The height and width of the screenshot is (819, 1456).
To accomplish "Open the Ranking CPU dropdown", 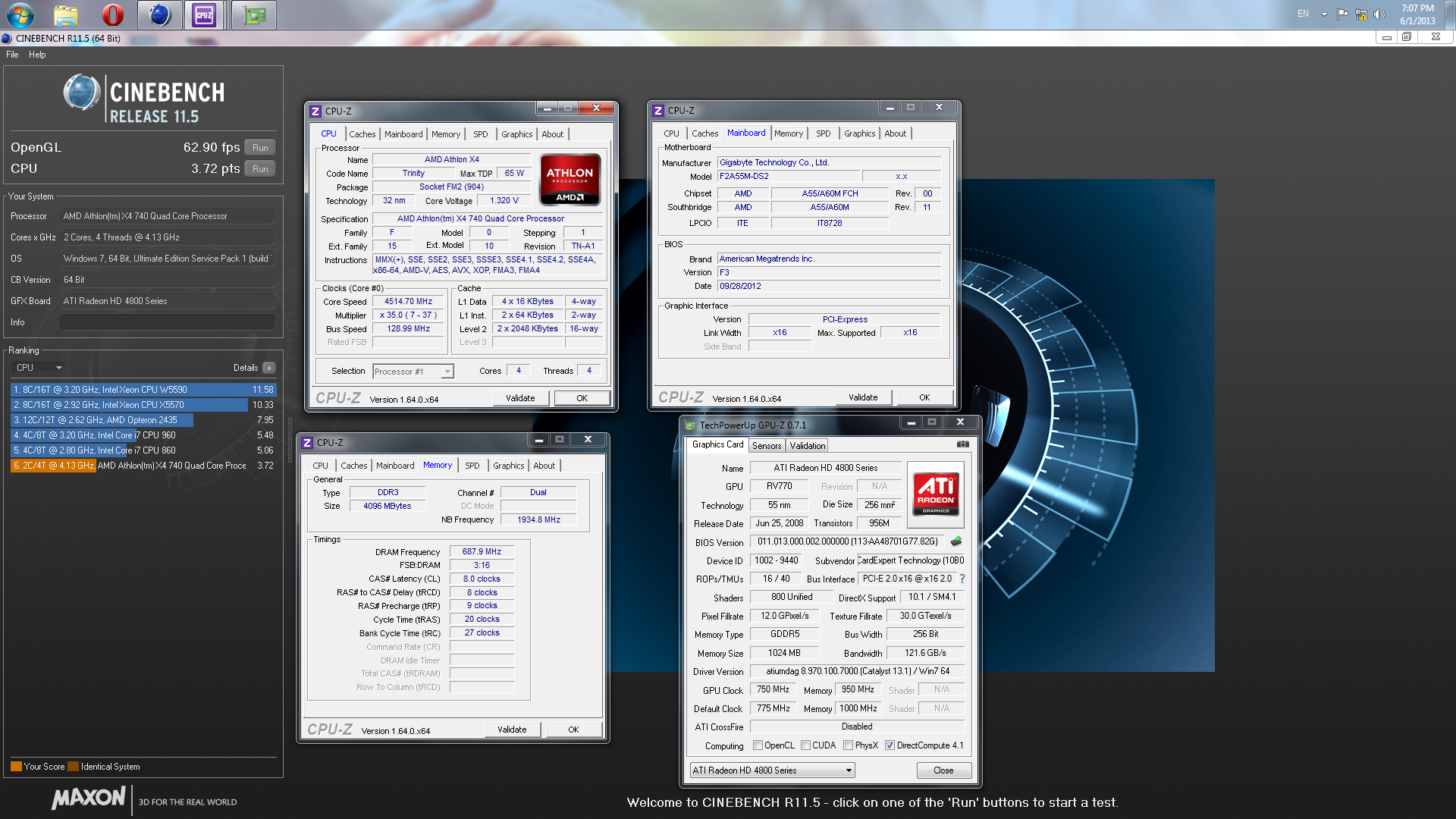I will tap(38, 368).
